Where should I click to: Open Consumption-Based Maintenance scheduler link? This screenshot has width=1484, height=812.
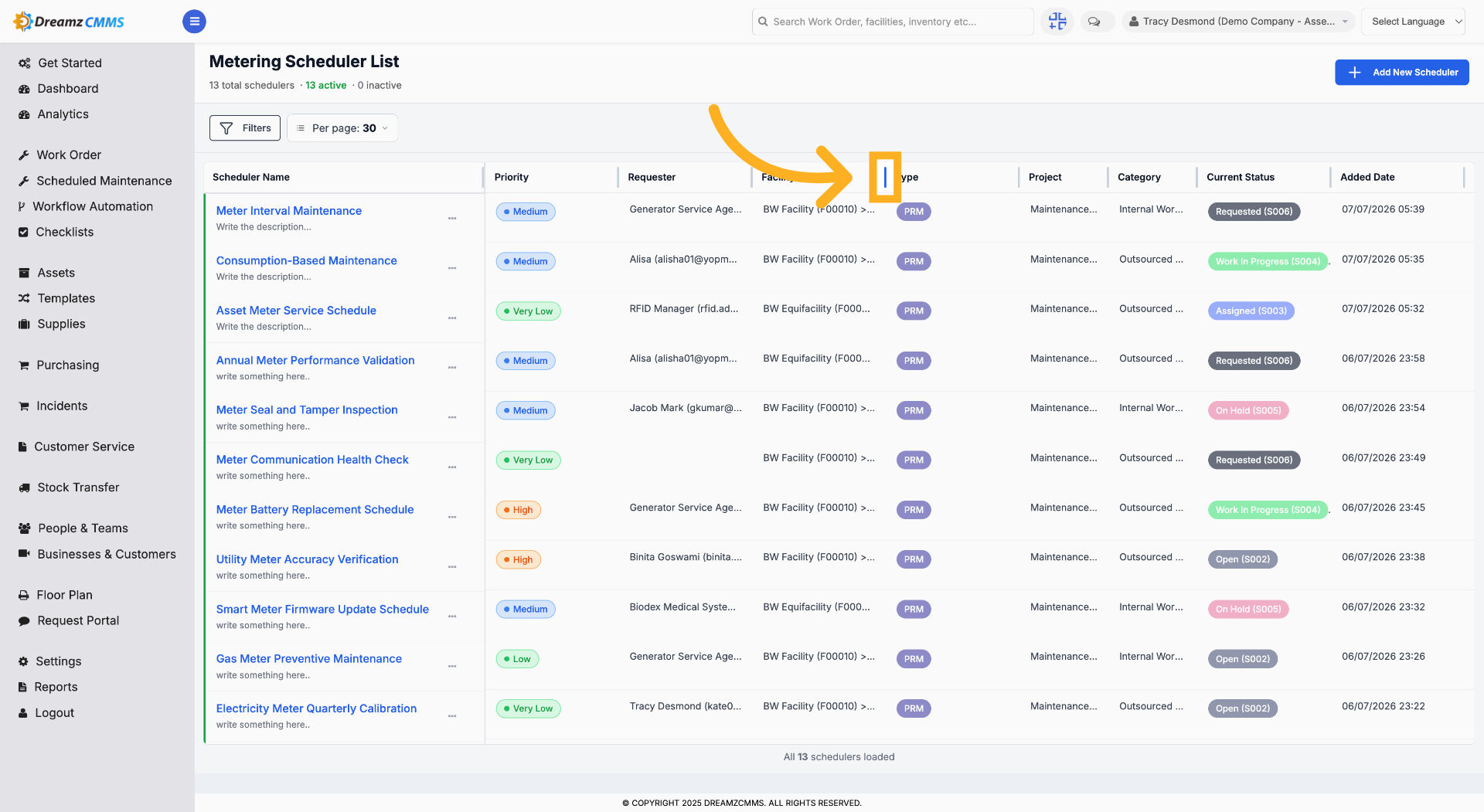point(307,261)
